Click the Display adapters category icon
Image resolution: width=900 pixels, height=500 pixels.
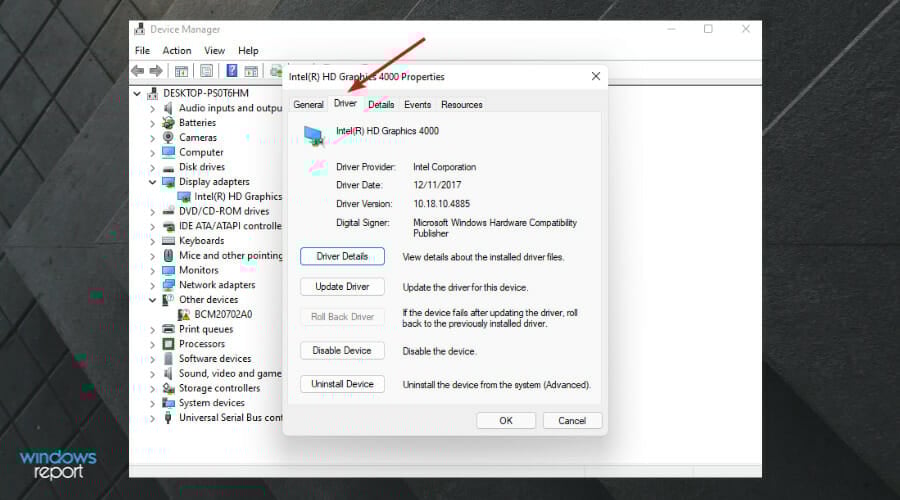(168, 182)
